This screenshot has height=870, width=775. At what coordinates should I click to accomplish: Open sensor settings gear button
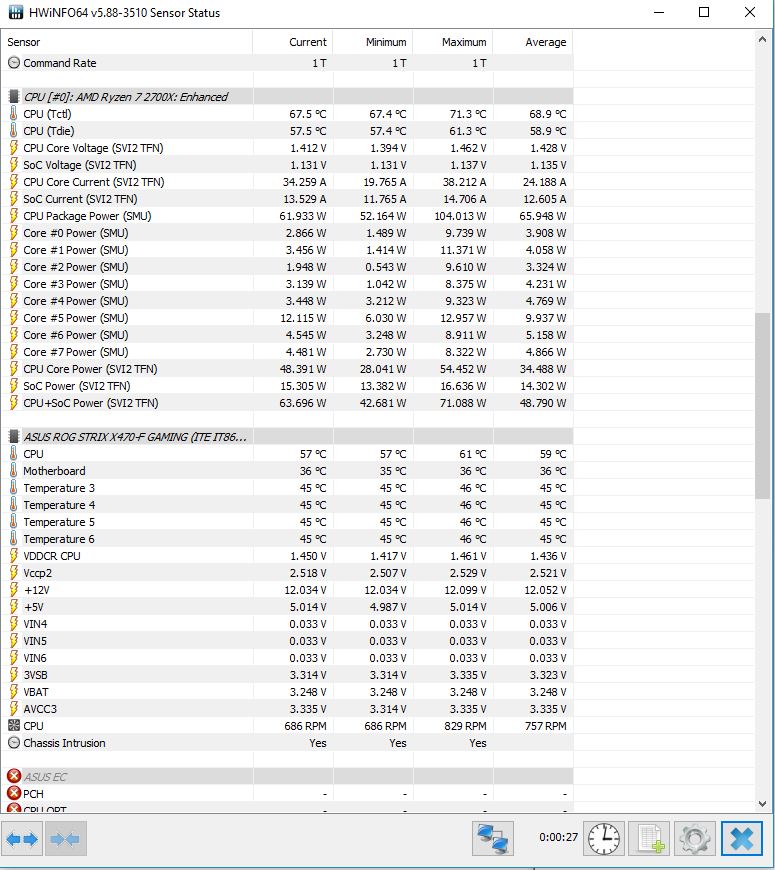695,838
